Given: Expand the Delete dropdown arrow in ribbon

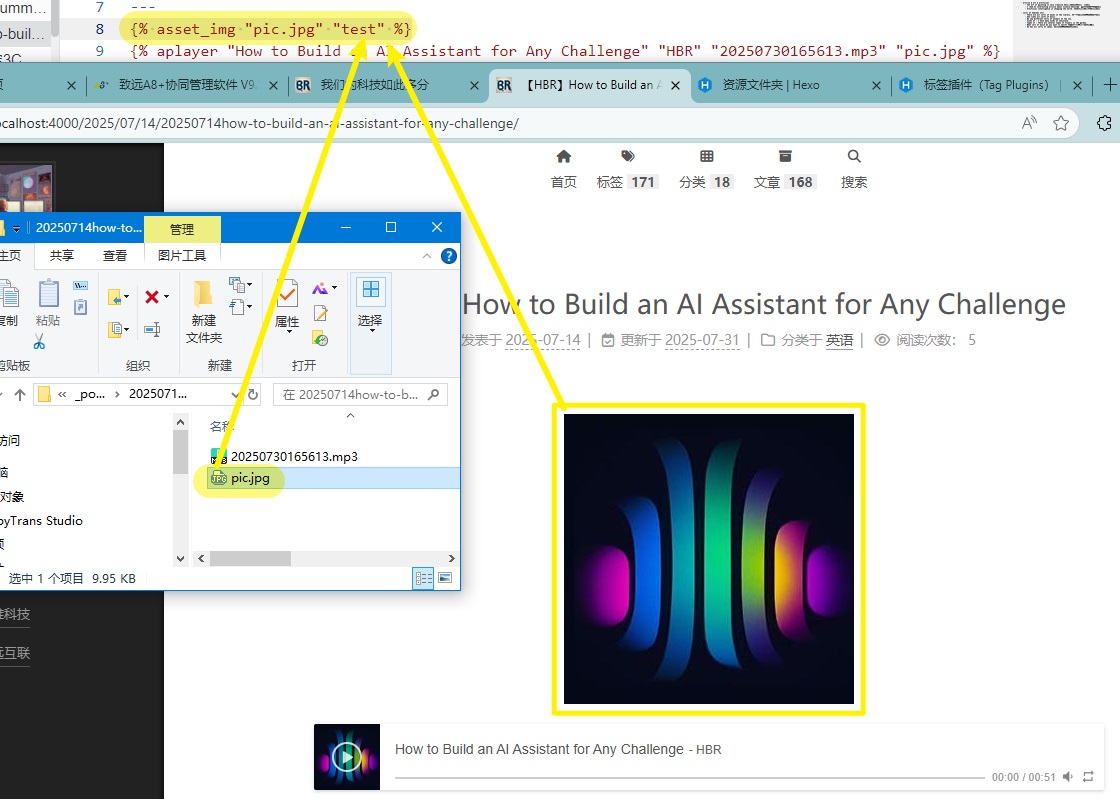Looking at the screenshot, I should (x=166, y=297).
